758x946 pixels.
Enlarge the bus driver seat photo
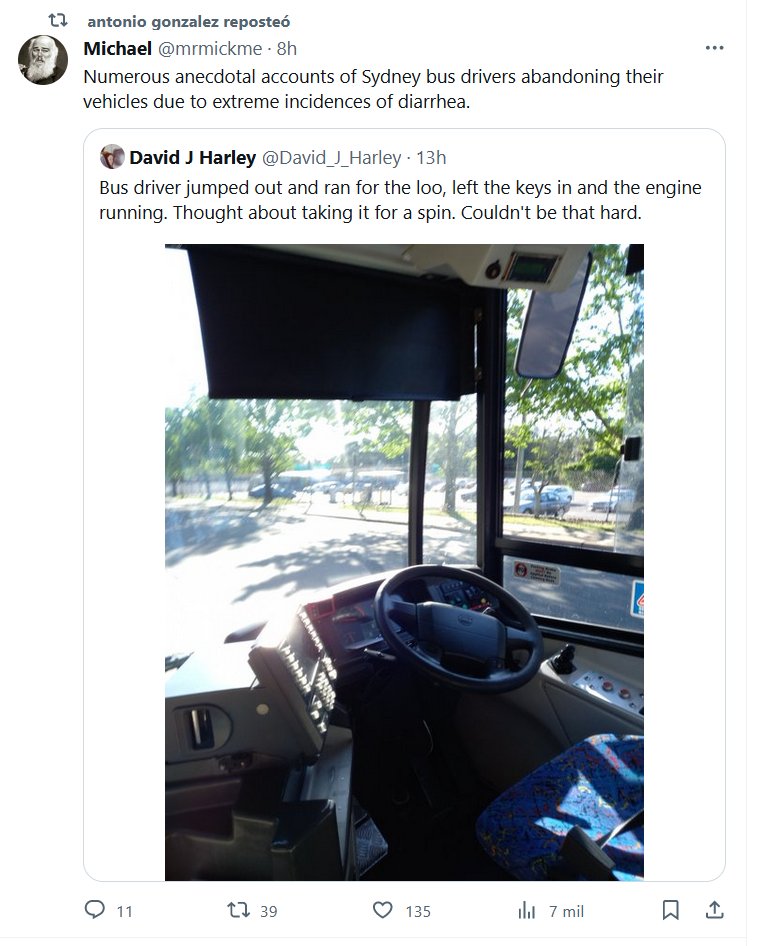pyautogui.click(x=404, y=562)
